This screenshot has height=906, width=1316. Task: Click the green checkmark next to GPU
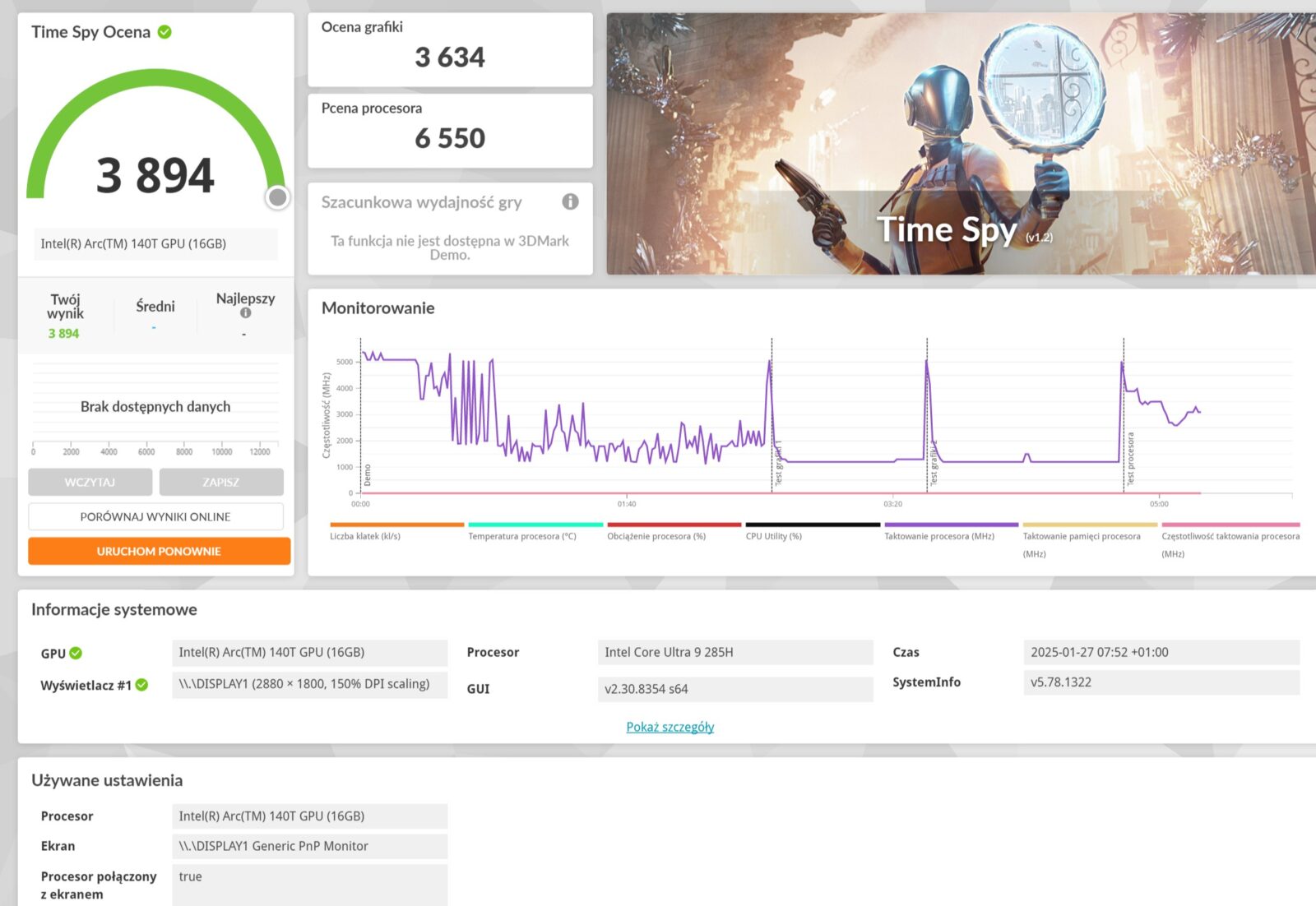pyautogui.click(x=76, y=653)
